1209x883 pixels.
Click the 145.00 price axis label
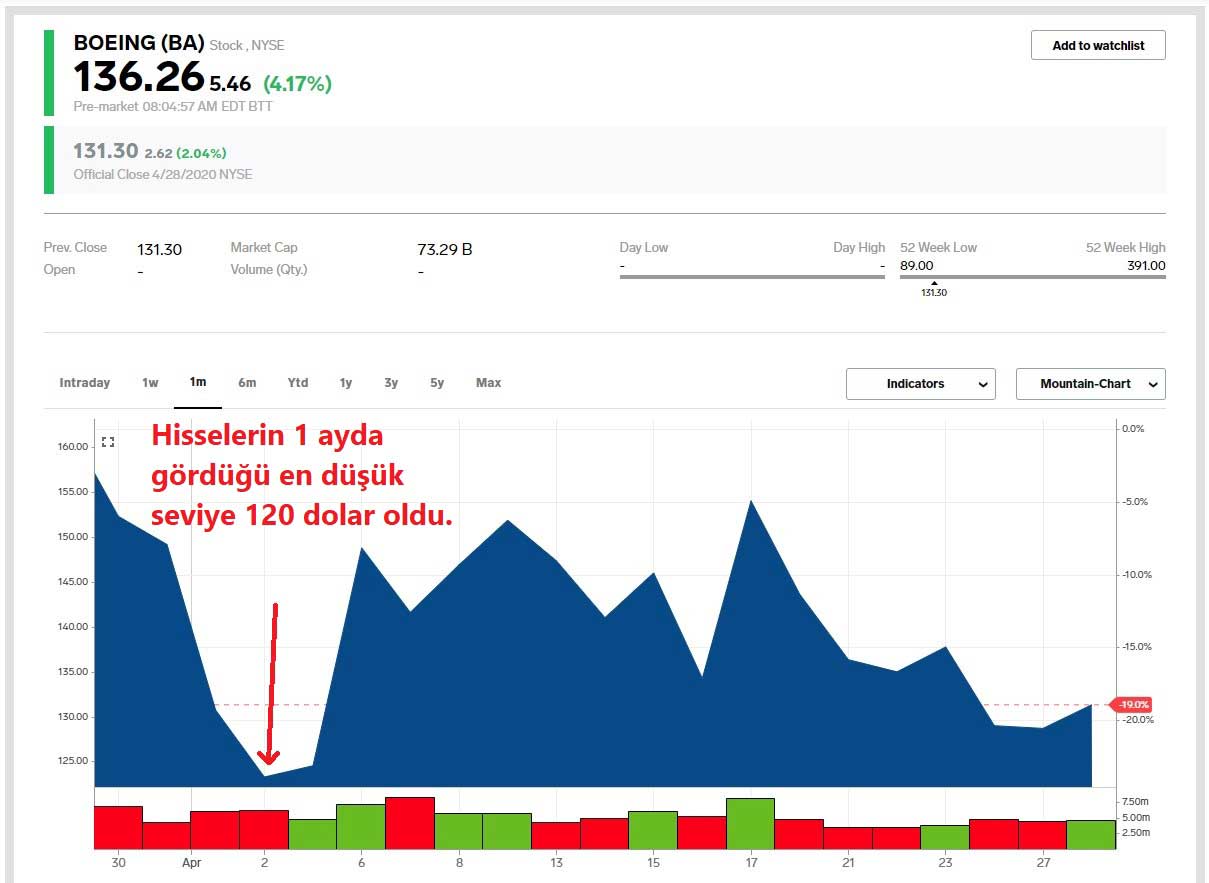coord(72,582)
